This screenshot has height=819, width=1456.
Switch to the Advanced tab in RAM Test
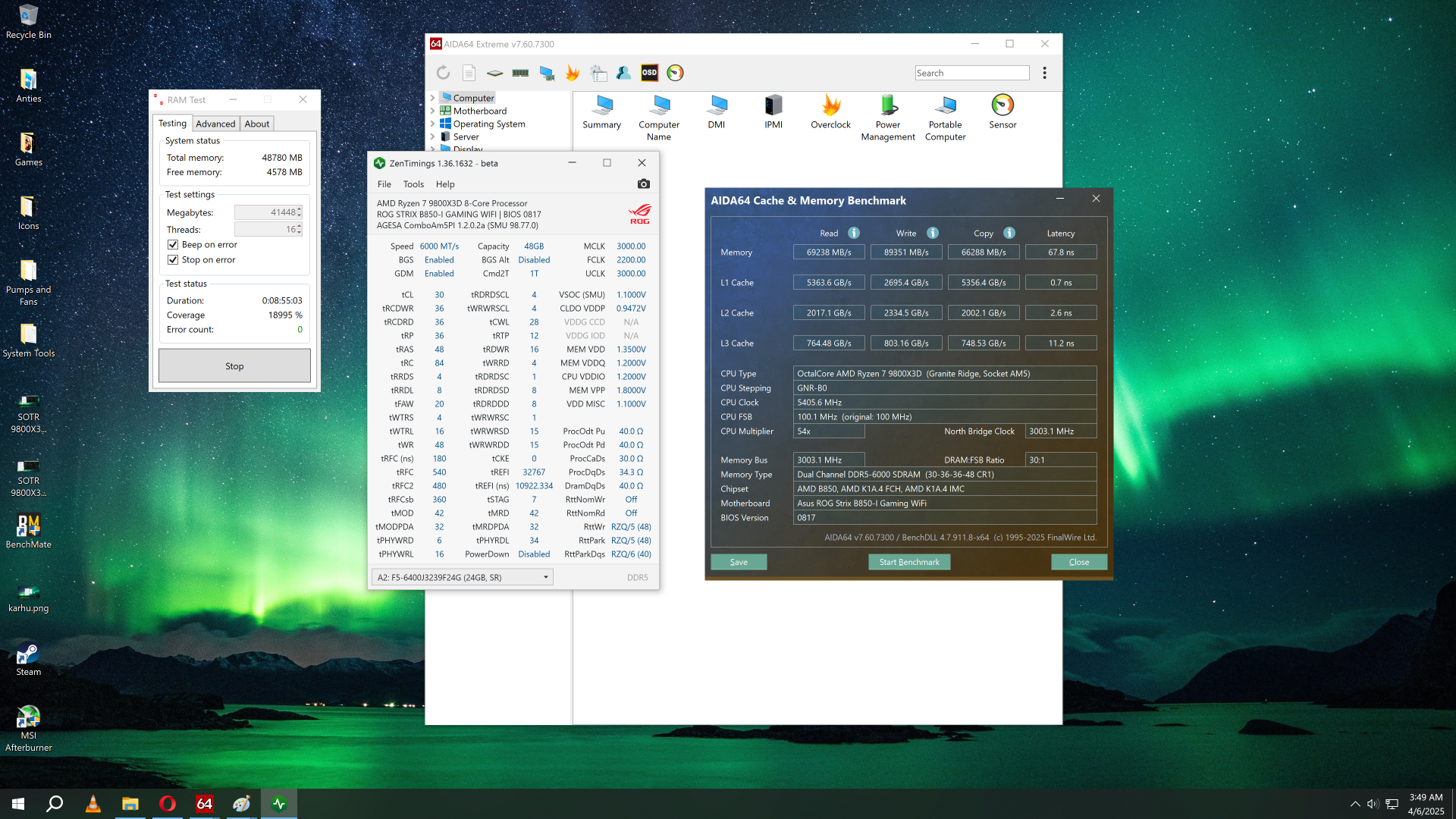[215, 124]
